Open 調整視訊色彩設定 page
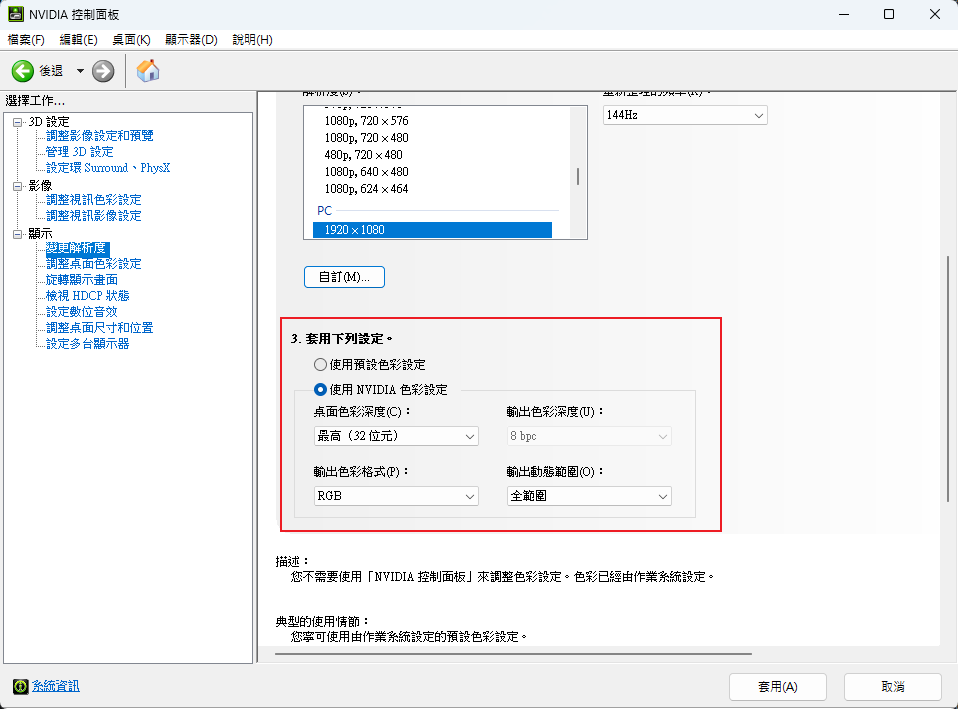This screenshot has width=958, height=709. [x=93, y=200]
